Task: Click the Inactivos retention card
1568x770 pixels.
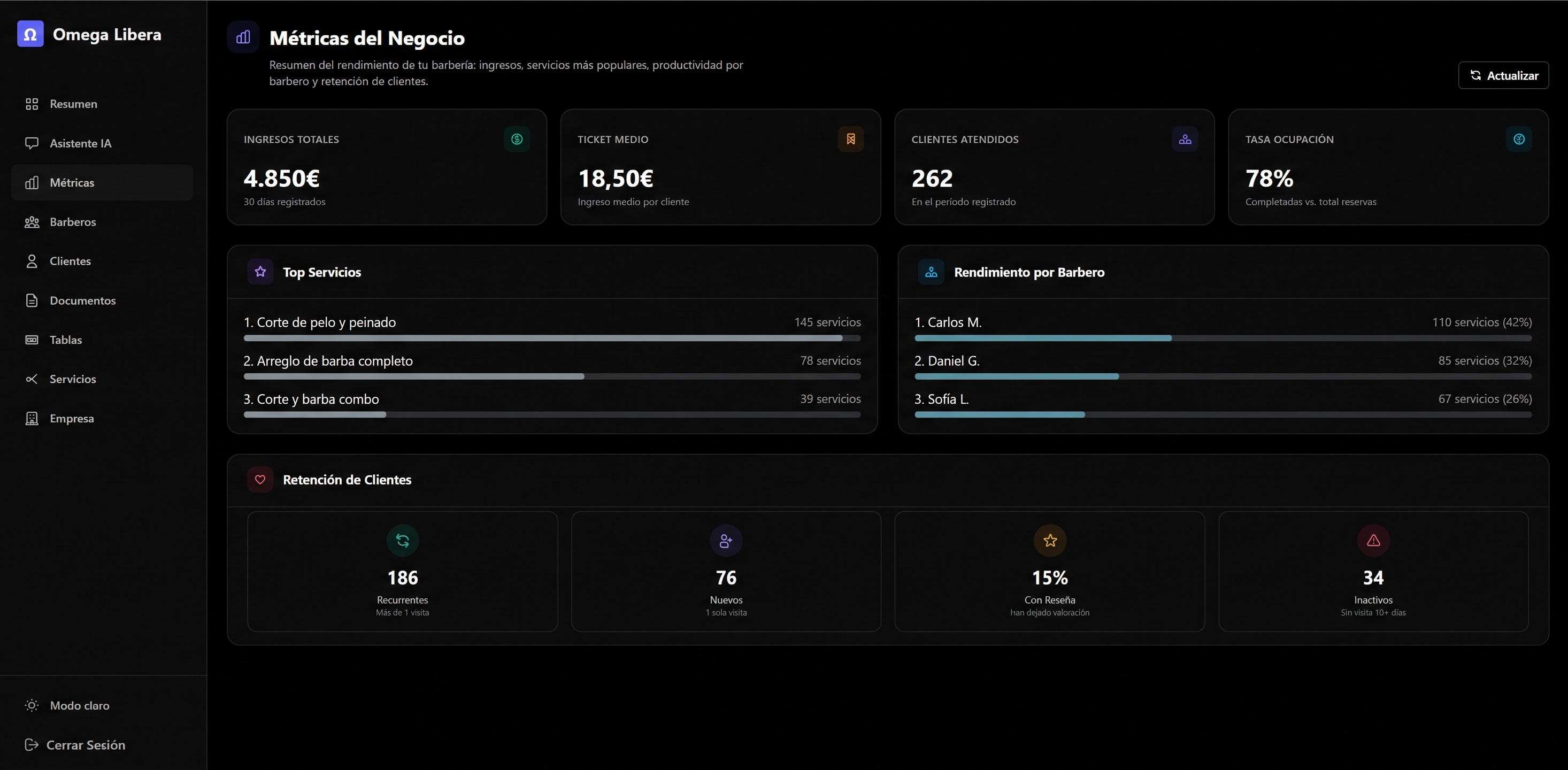Action: [1373, 572]
